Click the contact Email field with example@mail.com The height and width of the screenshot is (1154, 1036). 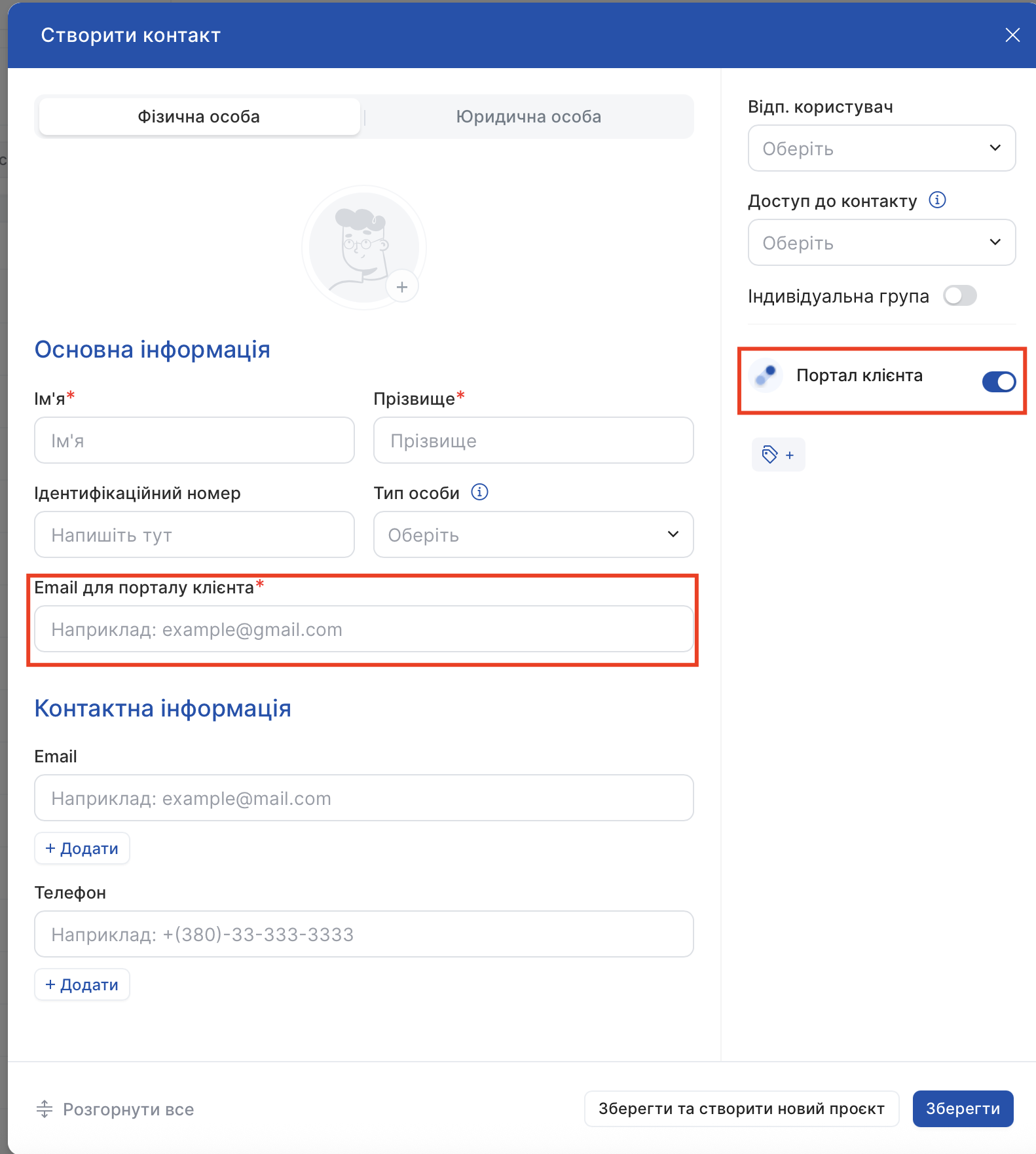(363, 798)
